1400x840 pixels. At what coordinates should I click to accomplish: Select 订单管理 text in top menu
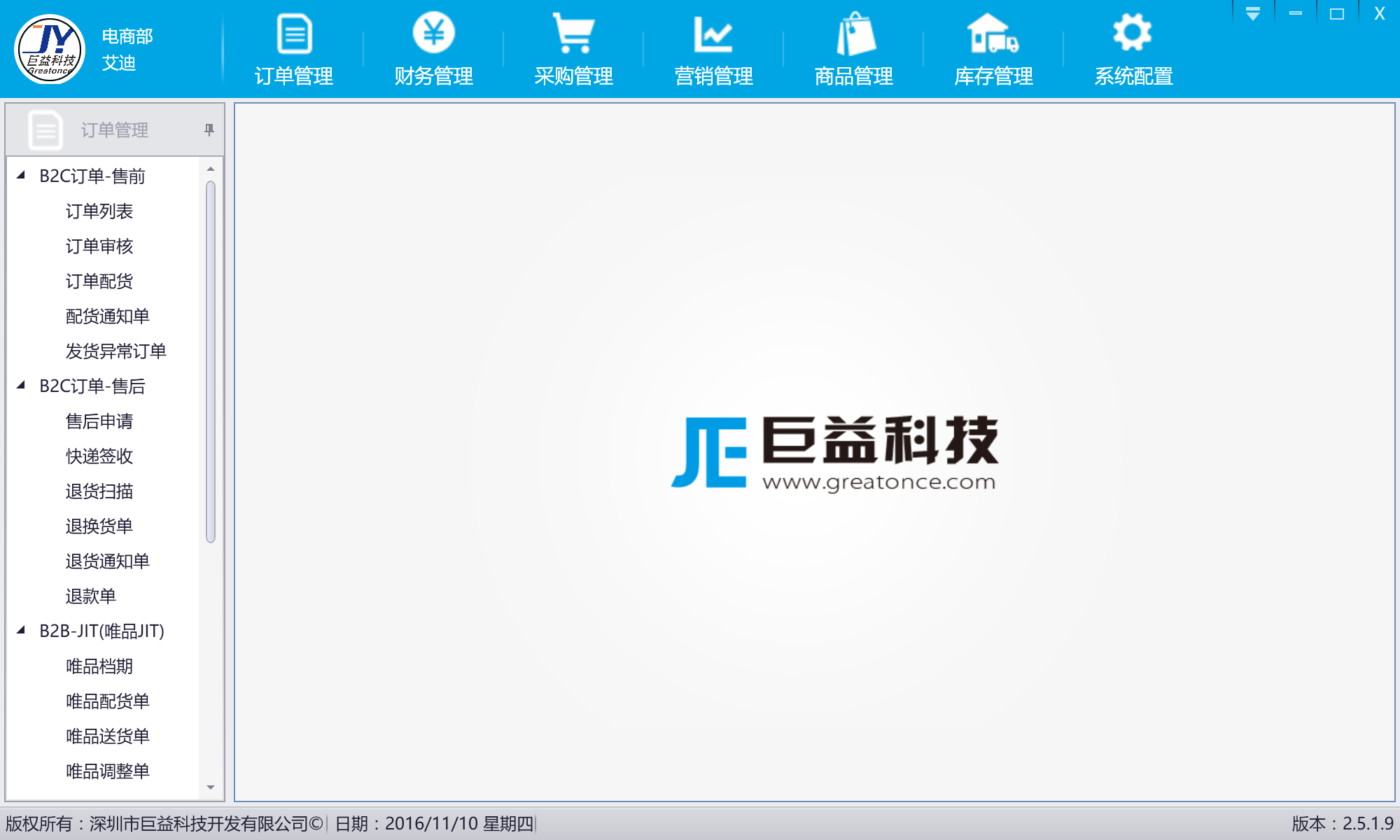tap(294, 76)
